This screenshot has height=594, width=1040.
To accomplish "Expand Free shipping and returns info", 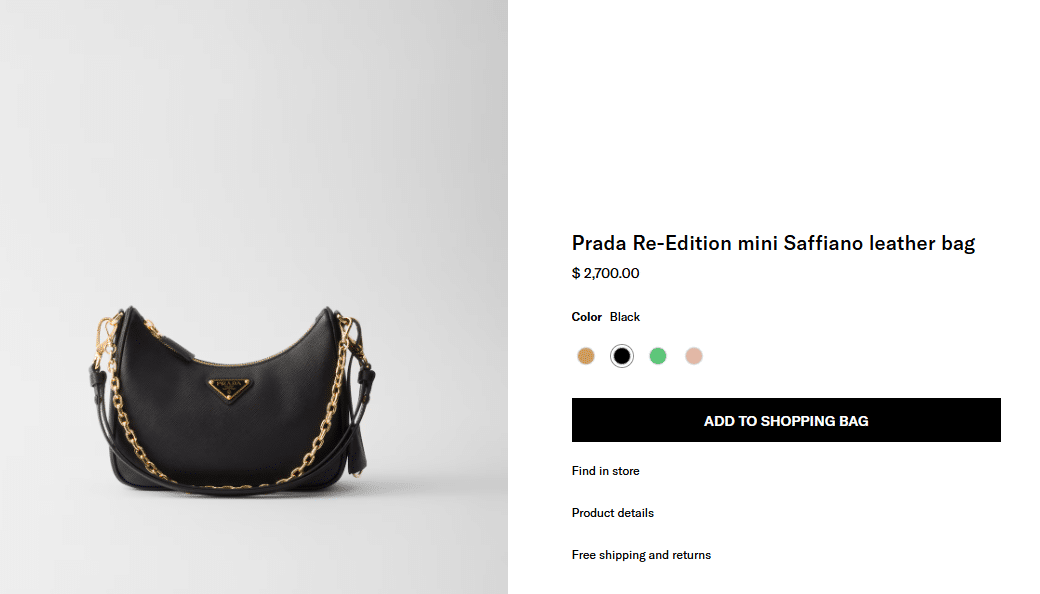I will 641,555.
